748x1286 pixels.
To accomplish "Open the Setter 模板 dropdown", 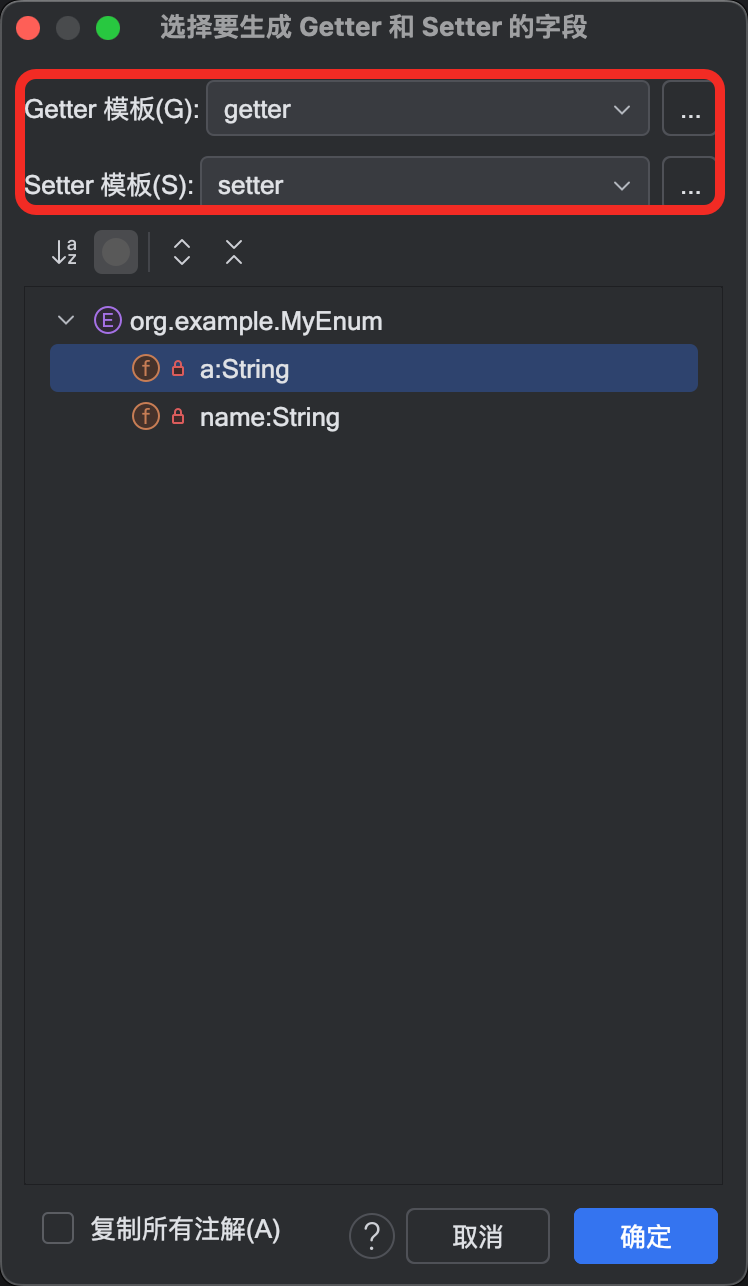I will (x=425, y=185).
